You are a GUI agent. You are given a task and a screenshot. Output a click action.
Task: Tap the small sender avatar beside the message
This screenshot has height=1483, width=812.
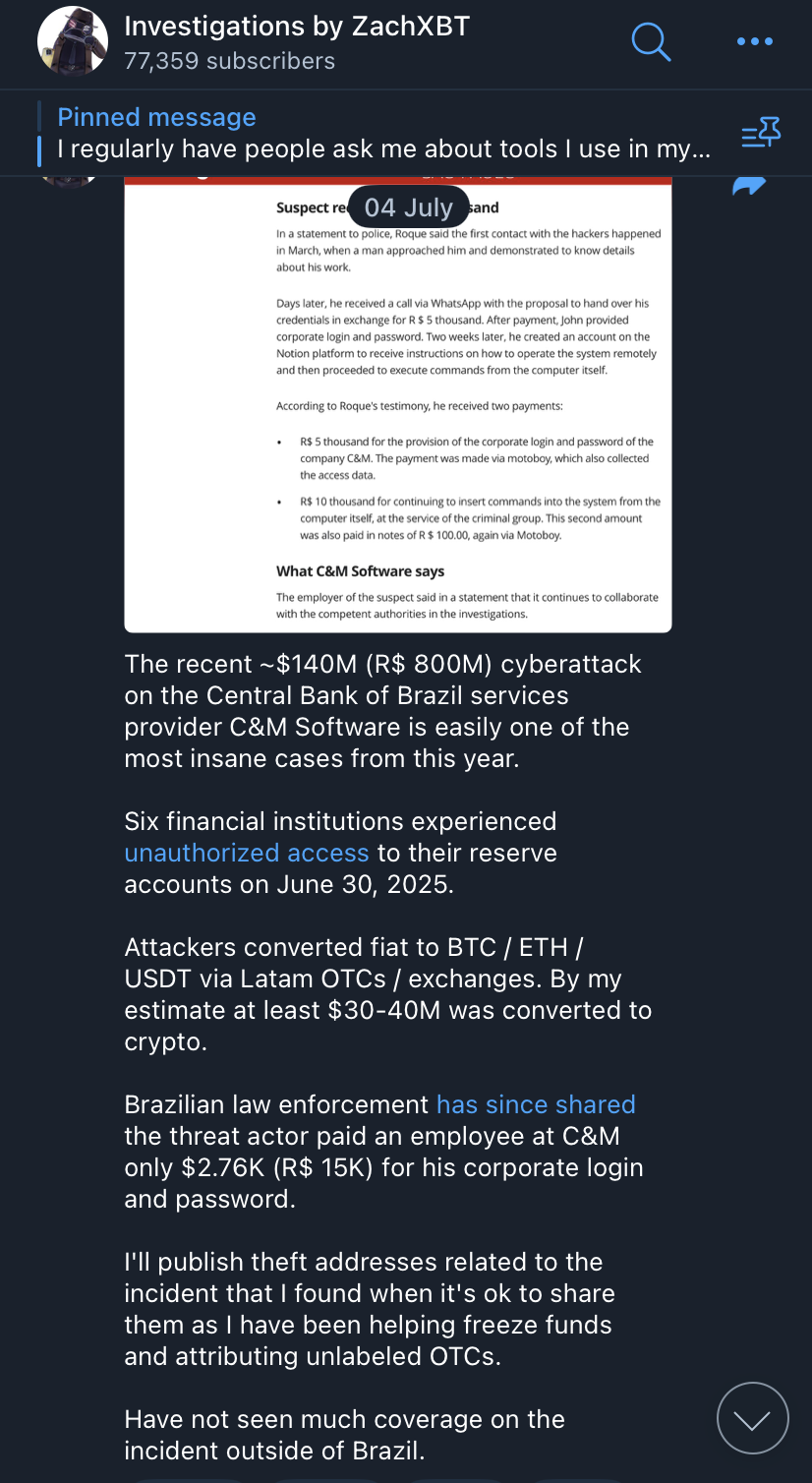pos(68,180)
